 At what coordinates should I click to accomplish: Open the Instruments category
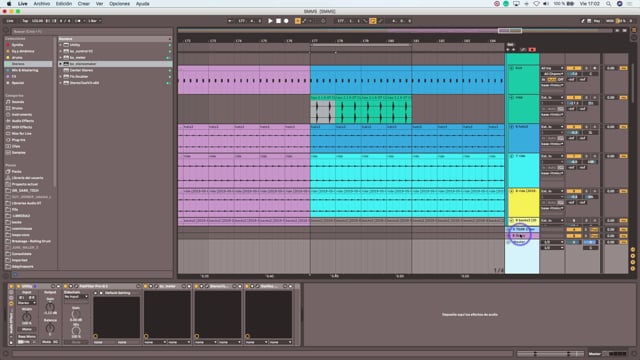[22, 115]
